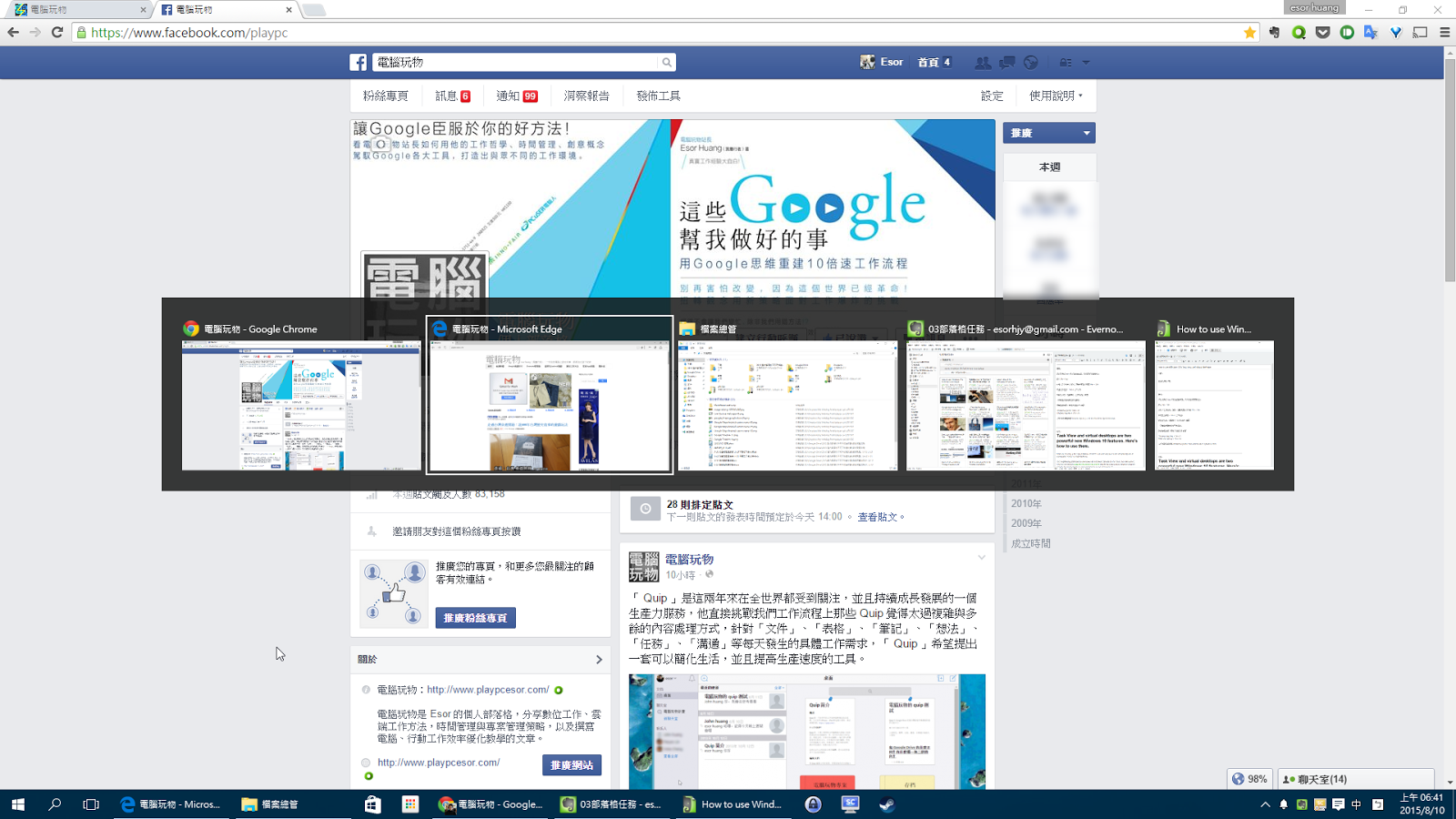Open Facebook messages icon

[1007, 62]
